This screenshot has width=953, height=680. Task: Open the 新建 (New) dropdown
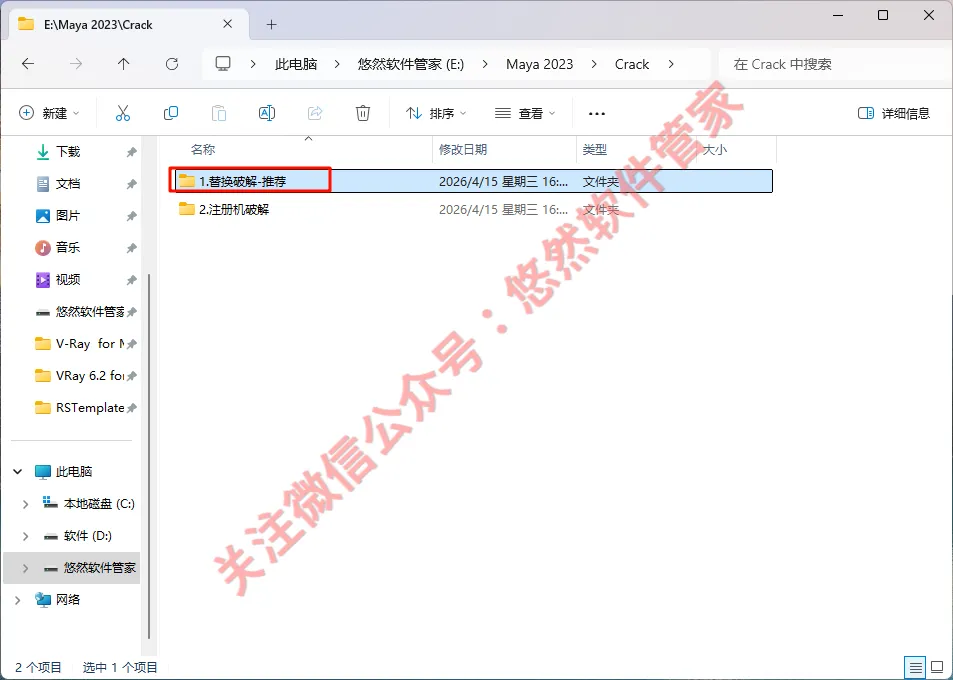coord(49,113)
